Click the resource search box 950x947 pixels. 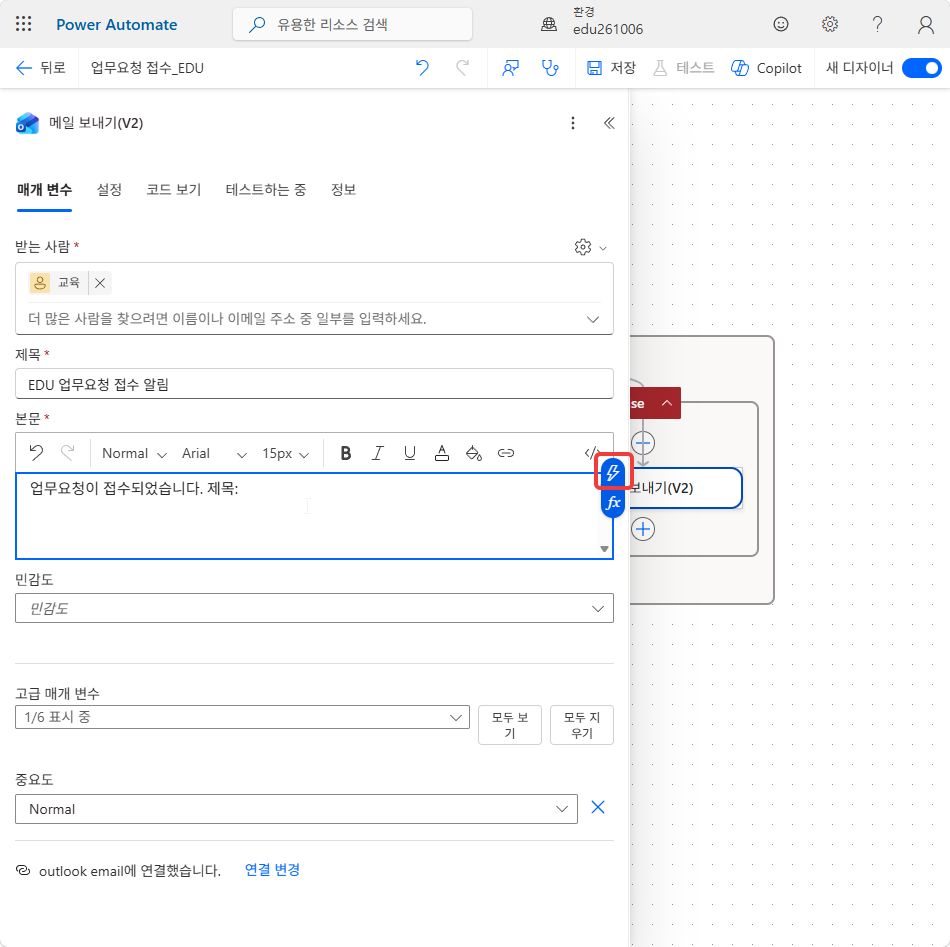point(352,24)
